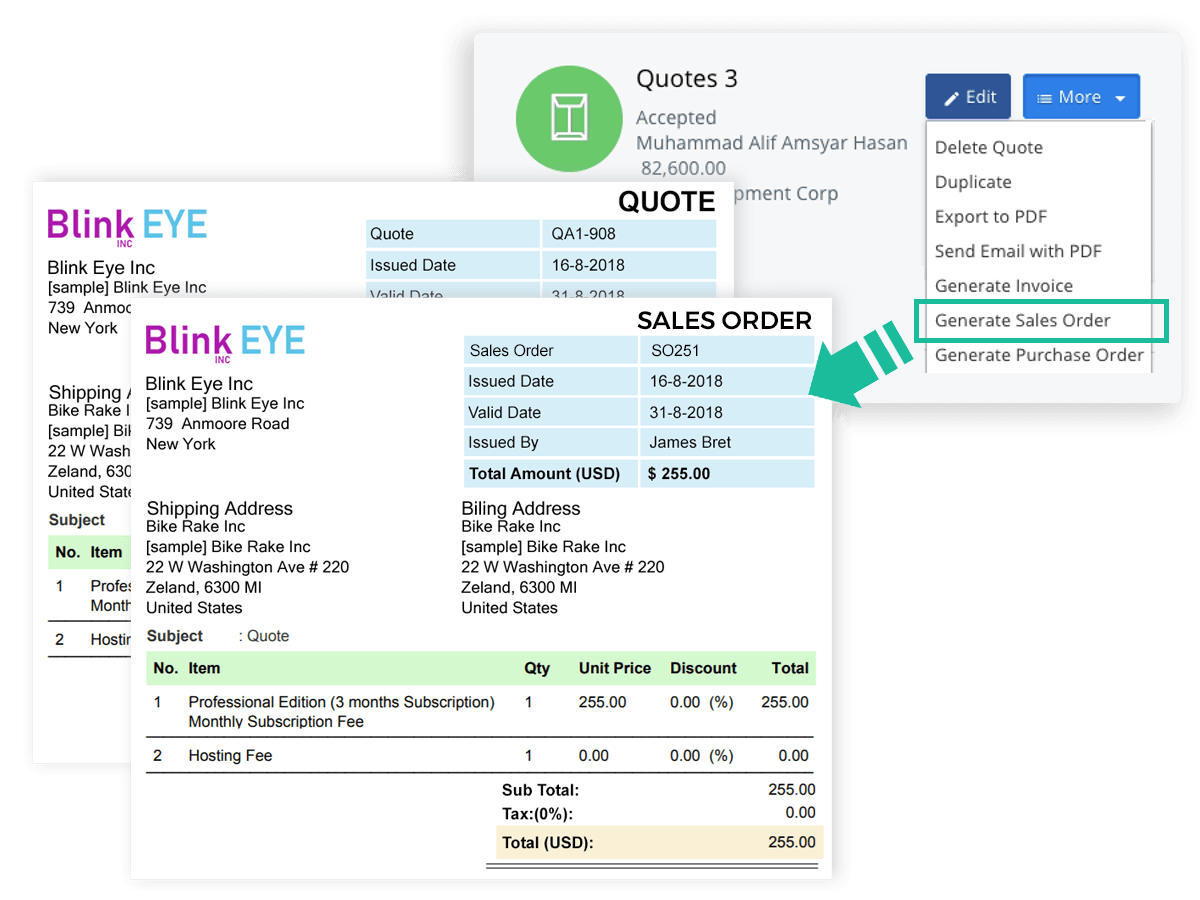This screenshot has height=900, width=1200.
Task: Select Export to PDF option
Action: 991,217
